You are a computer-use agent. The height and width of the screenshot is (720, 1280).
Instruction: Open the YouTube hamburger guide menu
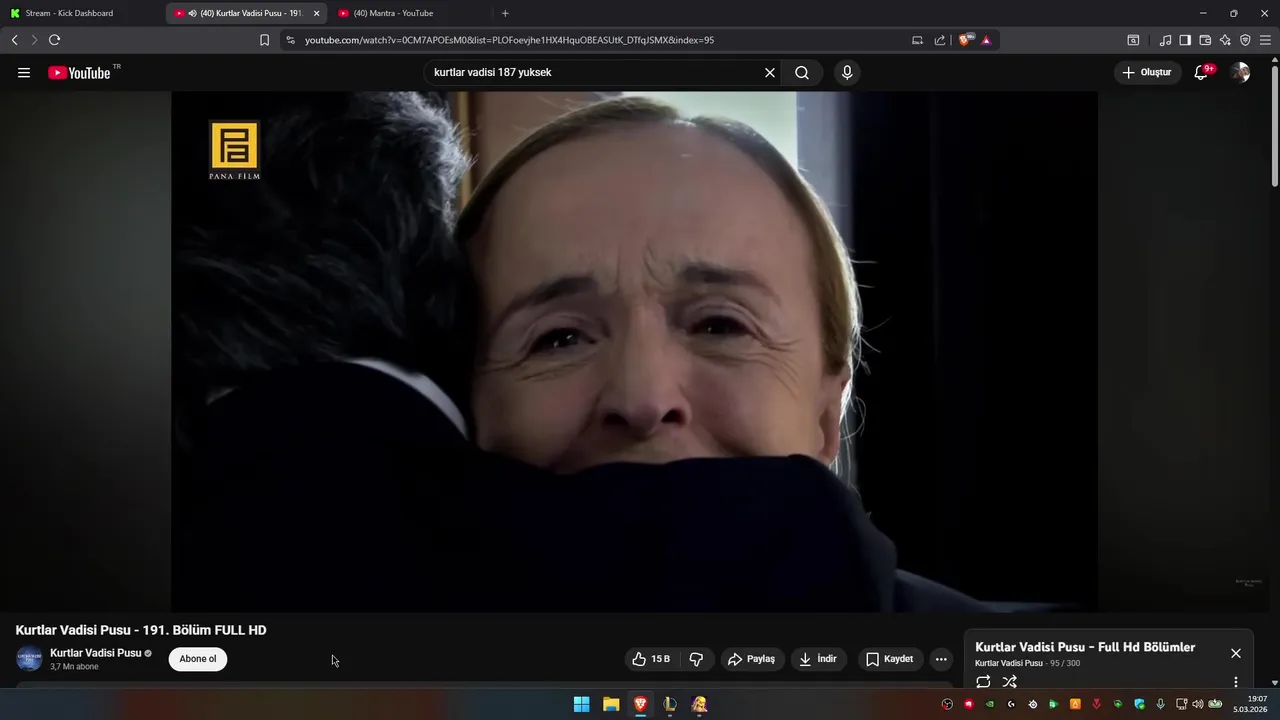[24, 72]
